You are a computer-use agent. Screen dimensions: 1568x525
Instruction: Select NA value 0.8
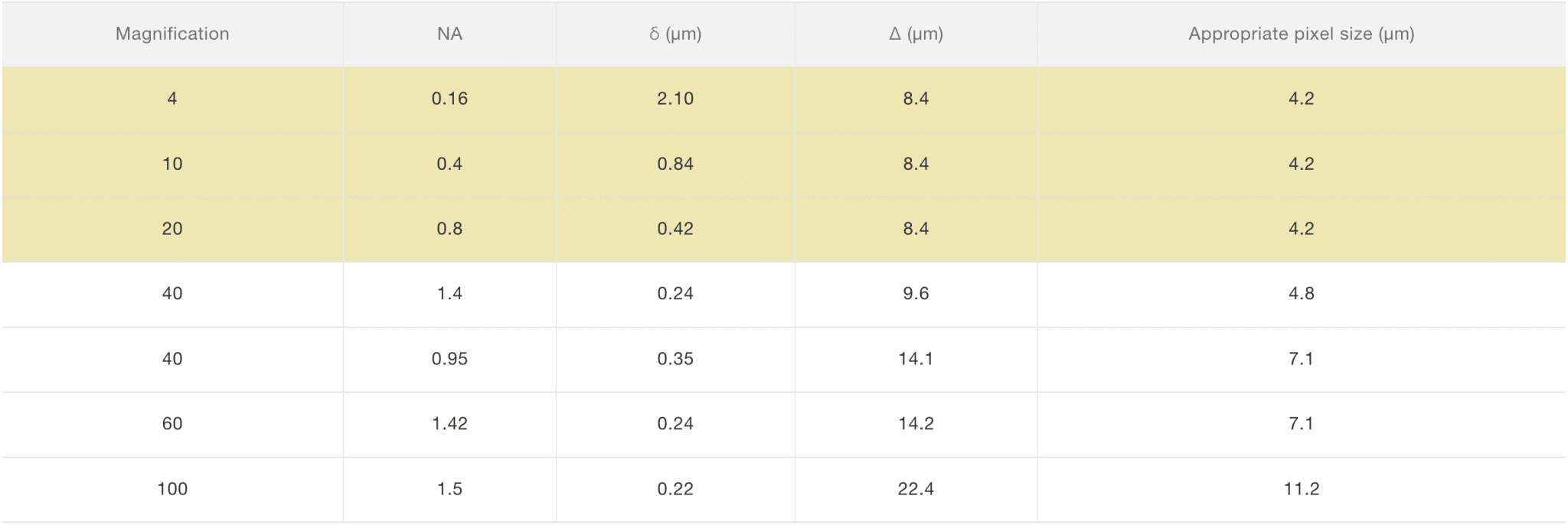(449, 229)
